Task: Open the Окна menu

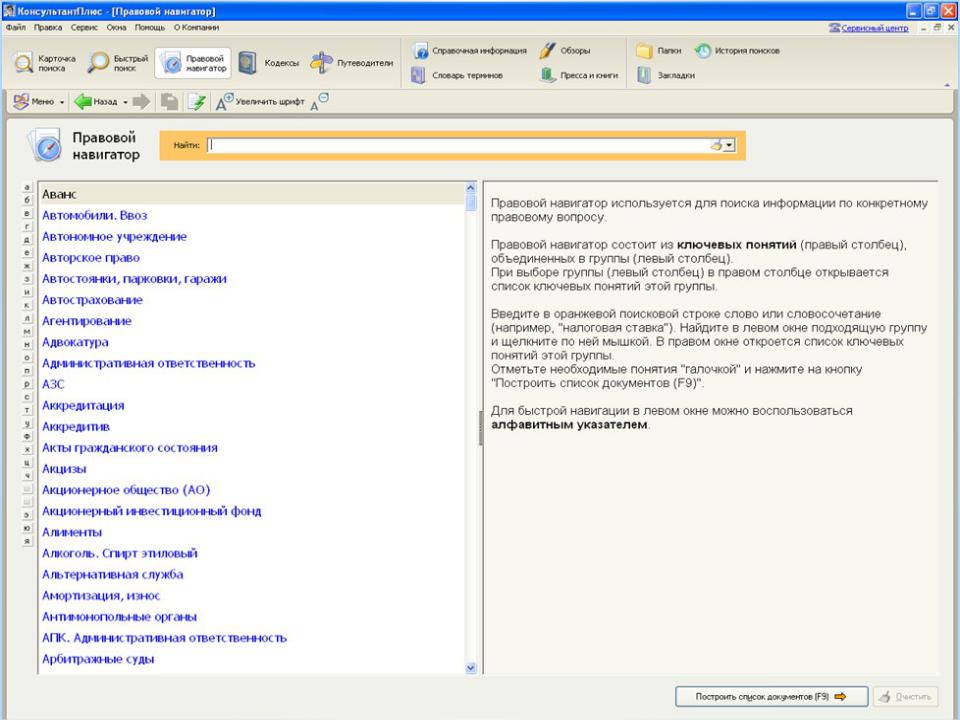Action: click(116, 28)
